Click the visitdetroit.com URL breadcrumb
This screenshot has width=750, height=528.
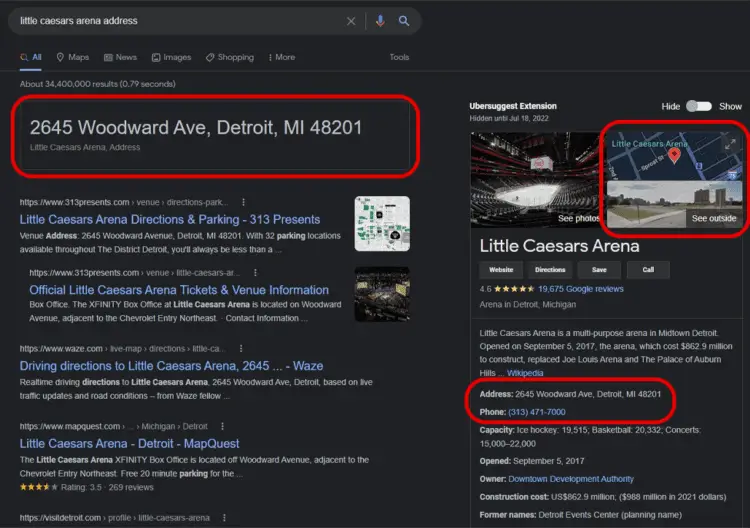tap(115, 518)
